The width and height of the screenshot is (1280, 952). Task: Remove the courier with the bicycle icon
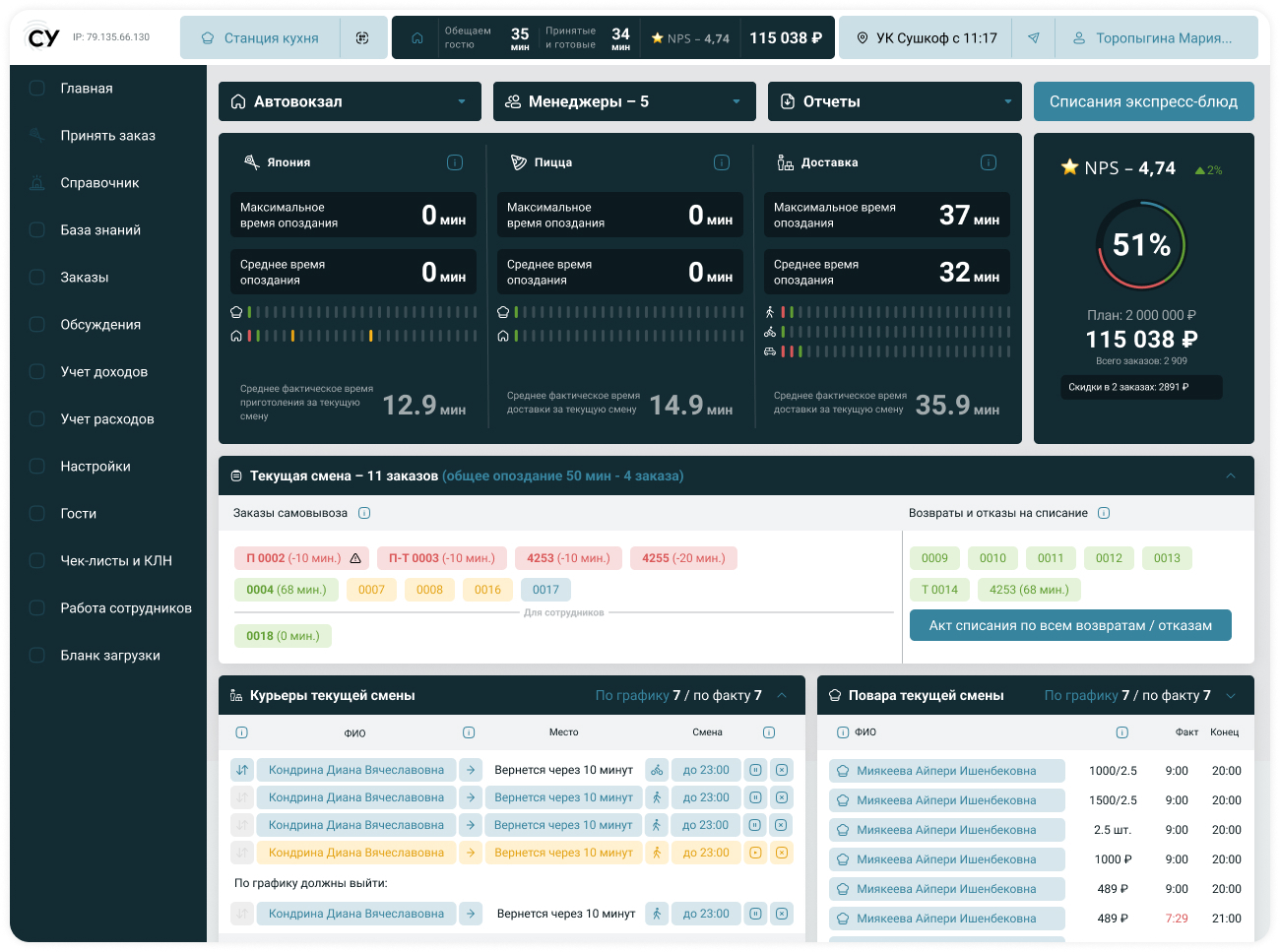click(782, 770)
